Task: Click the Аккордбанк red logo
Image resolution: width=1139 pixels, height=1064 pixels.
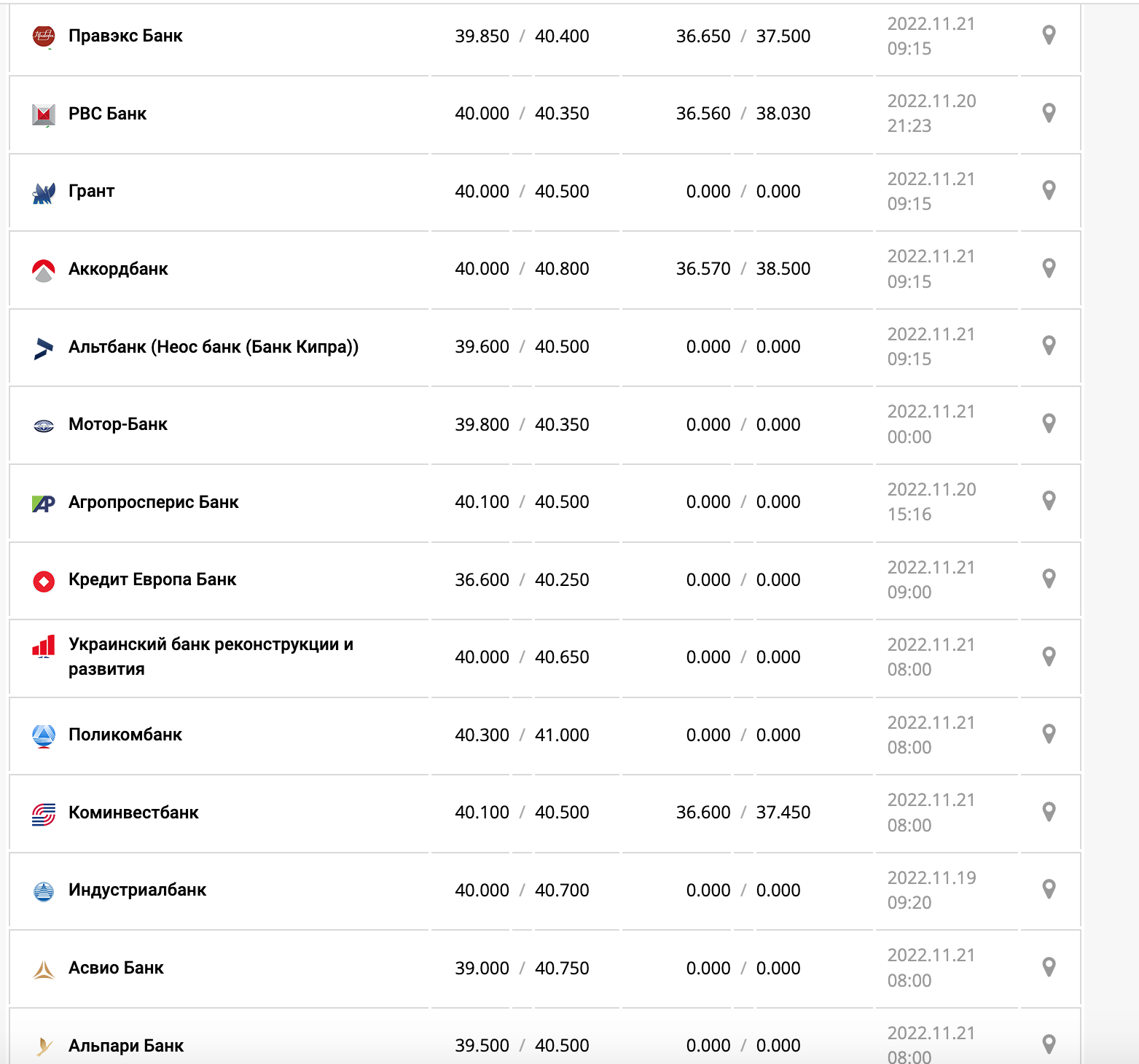Action: (44, 270)
